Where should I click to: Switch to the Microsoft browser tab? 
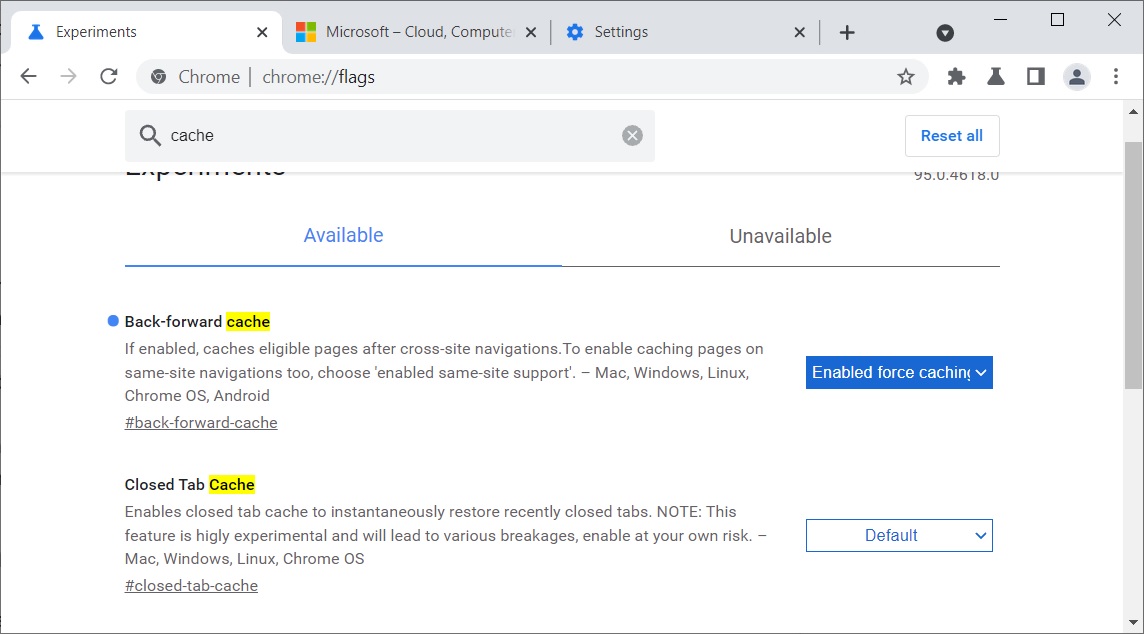coord(418,32)
